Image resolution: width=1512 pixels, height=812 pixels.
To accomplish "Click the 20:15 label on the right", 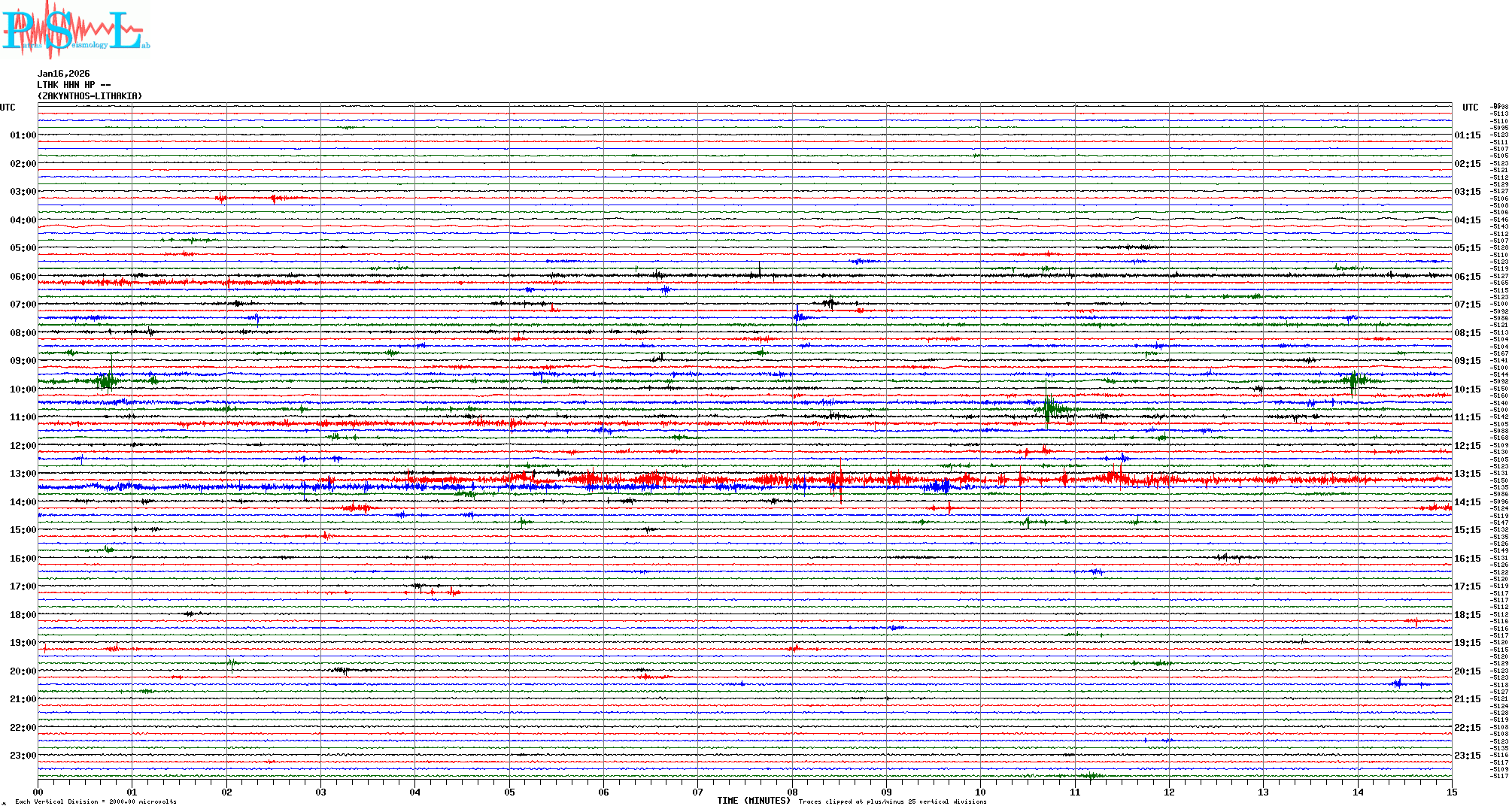I will click(1467, 671).
